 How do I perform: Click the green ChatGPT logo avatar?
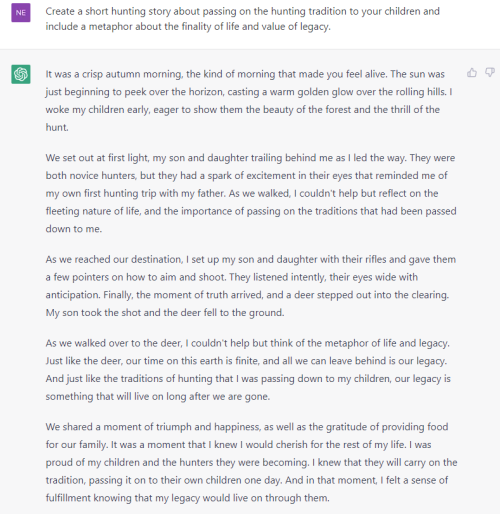click(x=21, y=74)
